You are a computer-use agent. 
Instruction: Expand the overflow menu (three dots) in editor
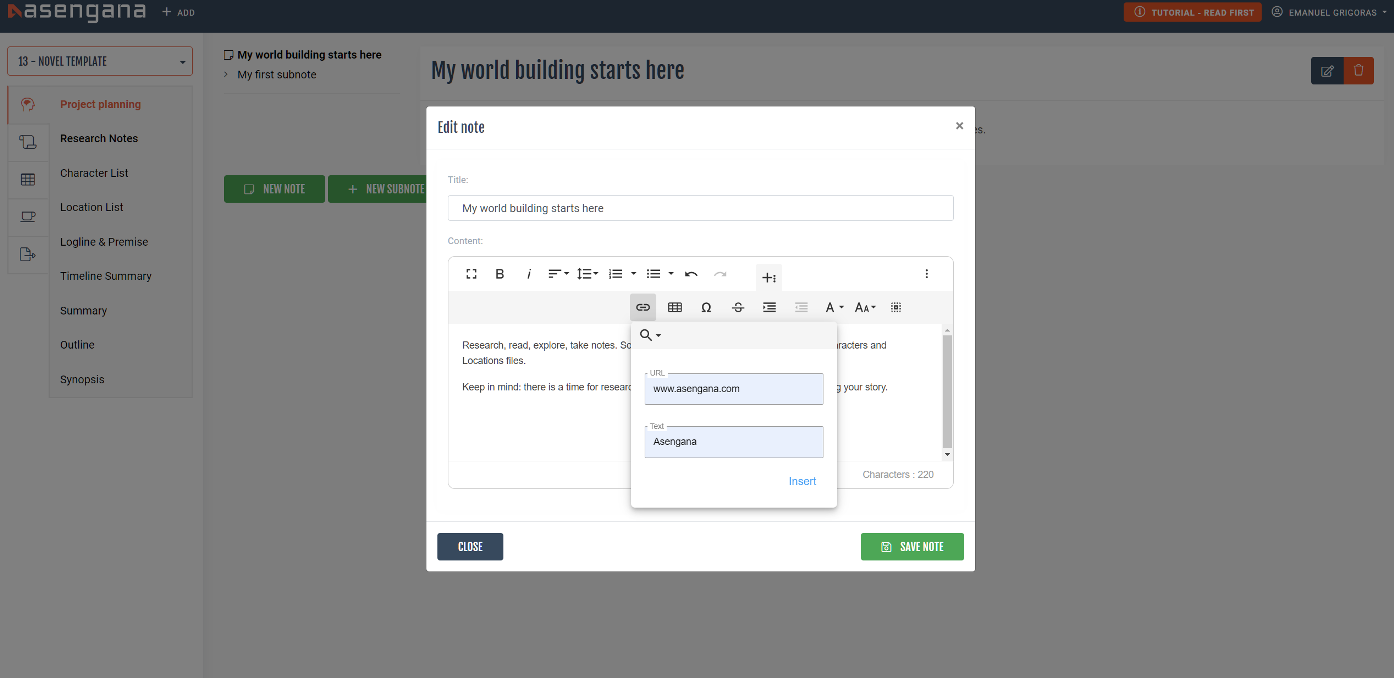[926, 273]
